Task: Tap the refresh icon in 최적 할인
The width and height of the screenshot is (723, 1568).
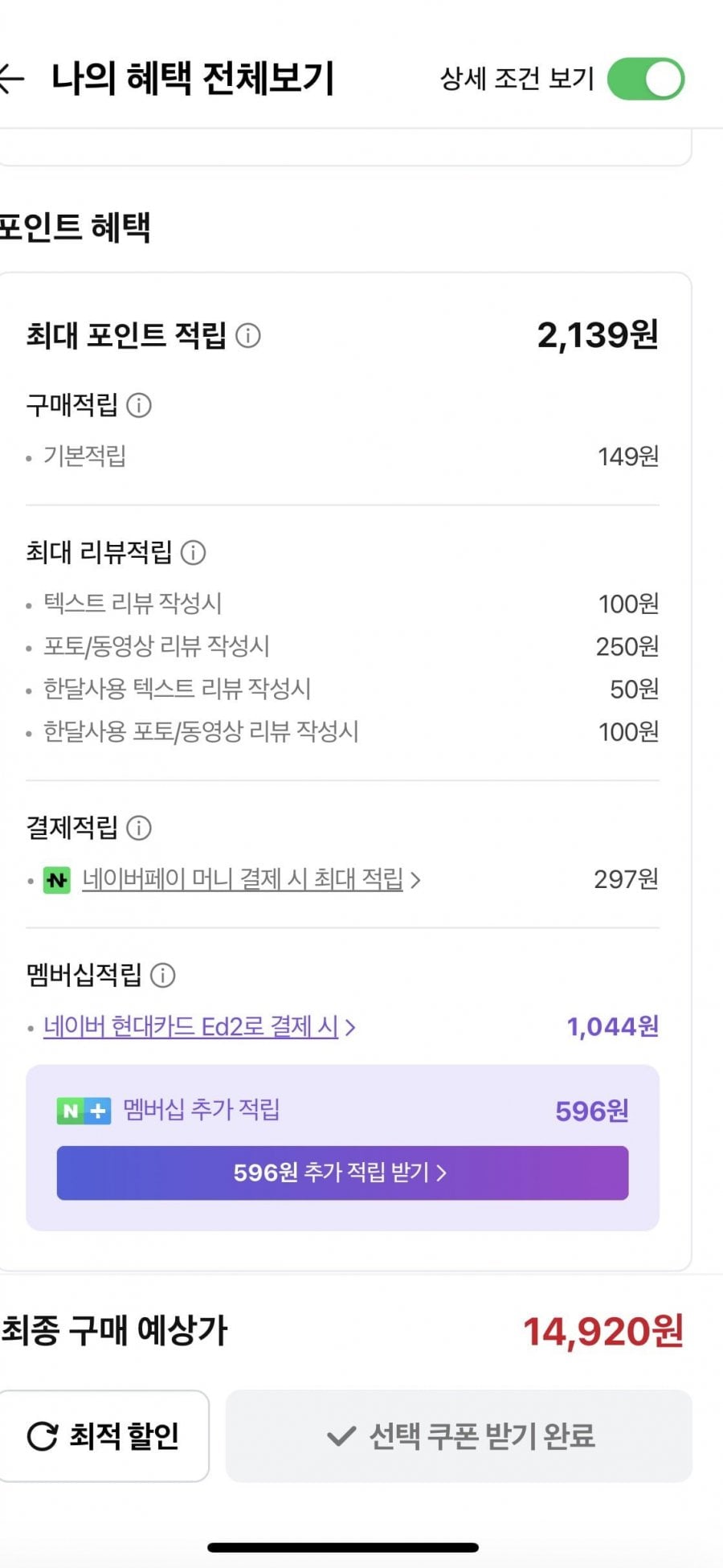Action: point(43,1436)
